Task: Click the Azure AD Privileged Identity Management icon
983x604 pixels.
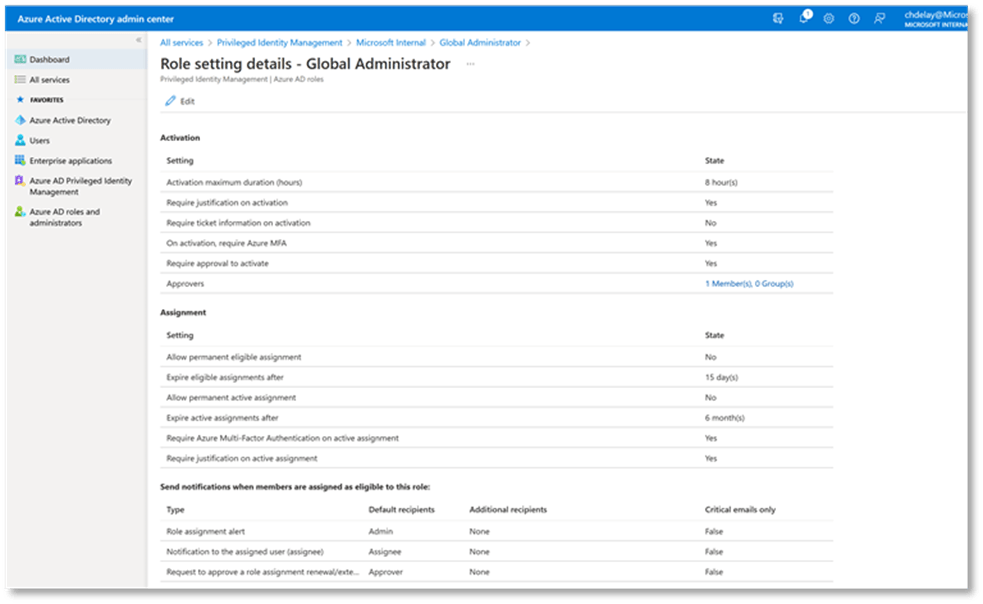Action: pyautogui.click(x=20, y=182)
